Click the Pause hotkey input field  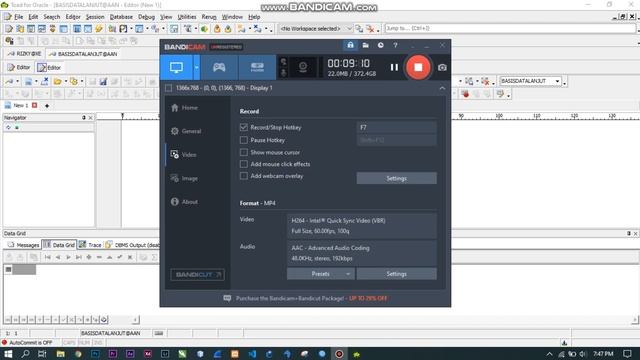(396, 140)
